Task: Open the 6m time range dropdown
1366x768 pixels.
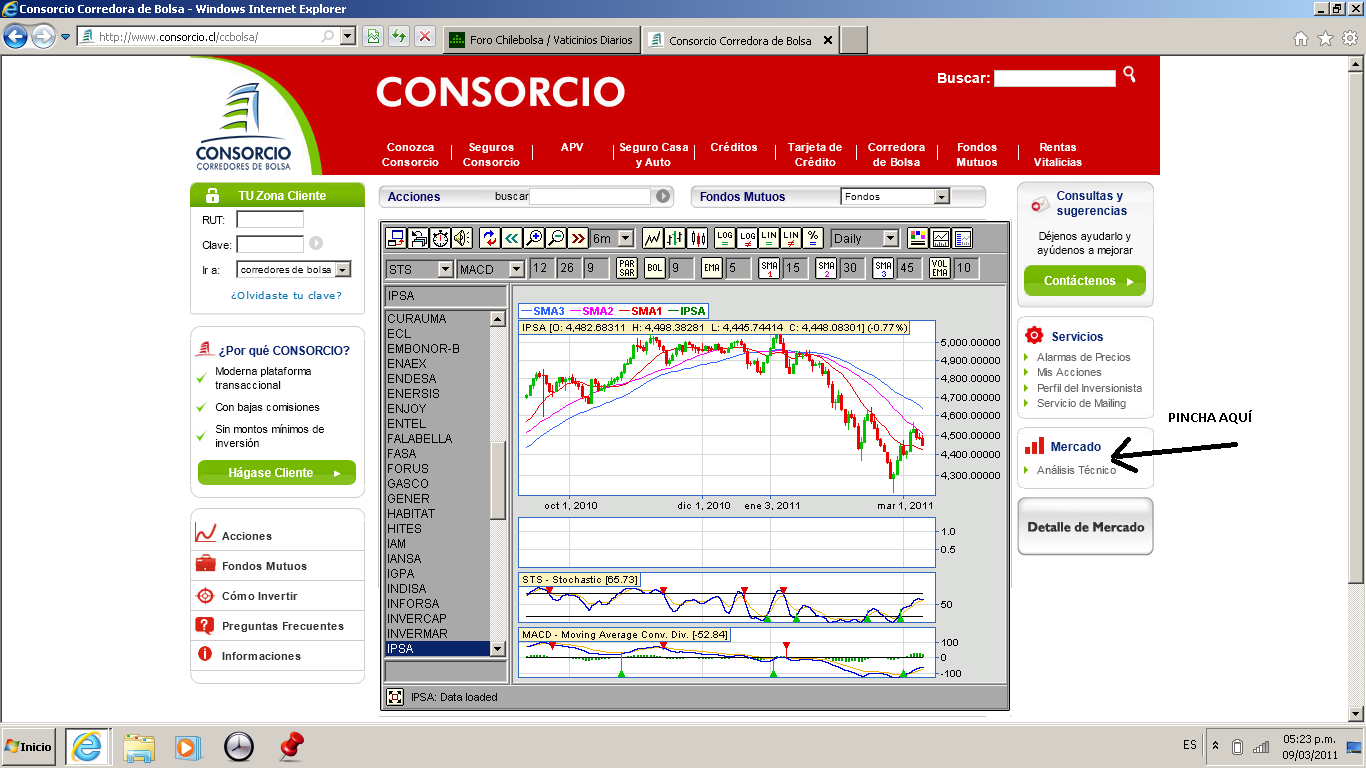Action: [x=612, y=238]
